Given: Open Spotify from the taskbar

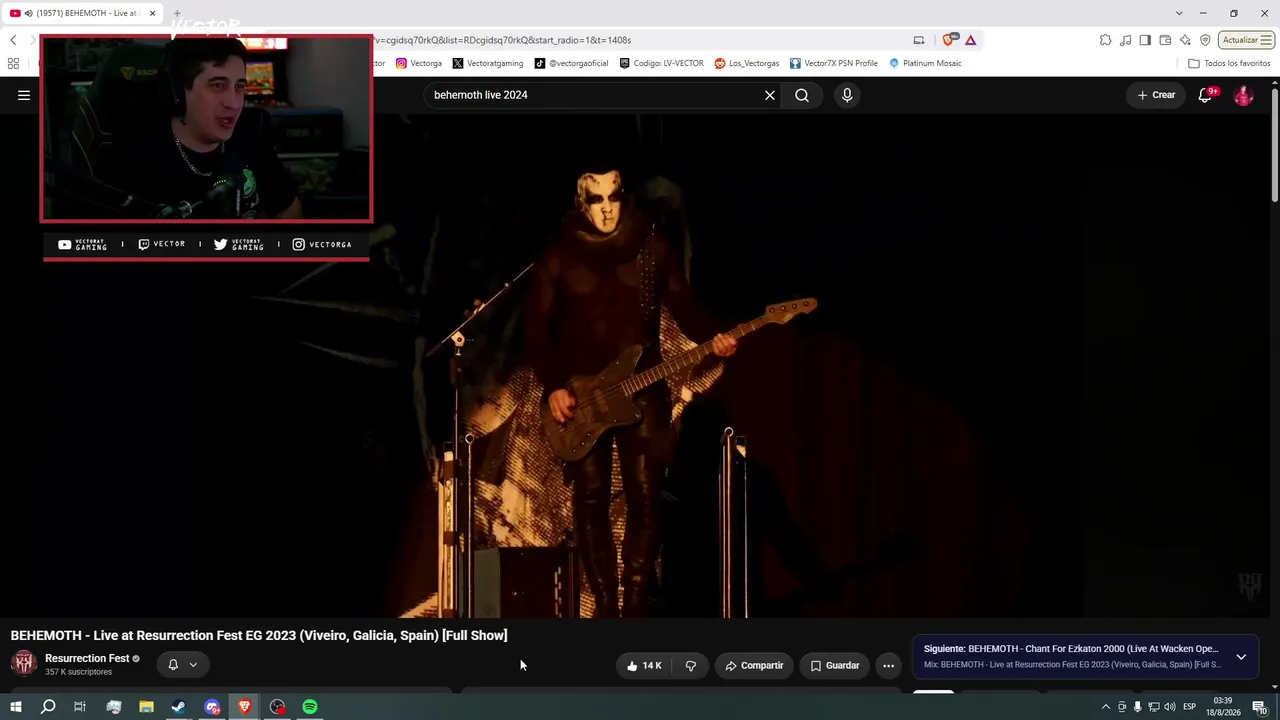Looking at the screenshot, I should coord(310,707).
